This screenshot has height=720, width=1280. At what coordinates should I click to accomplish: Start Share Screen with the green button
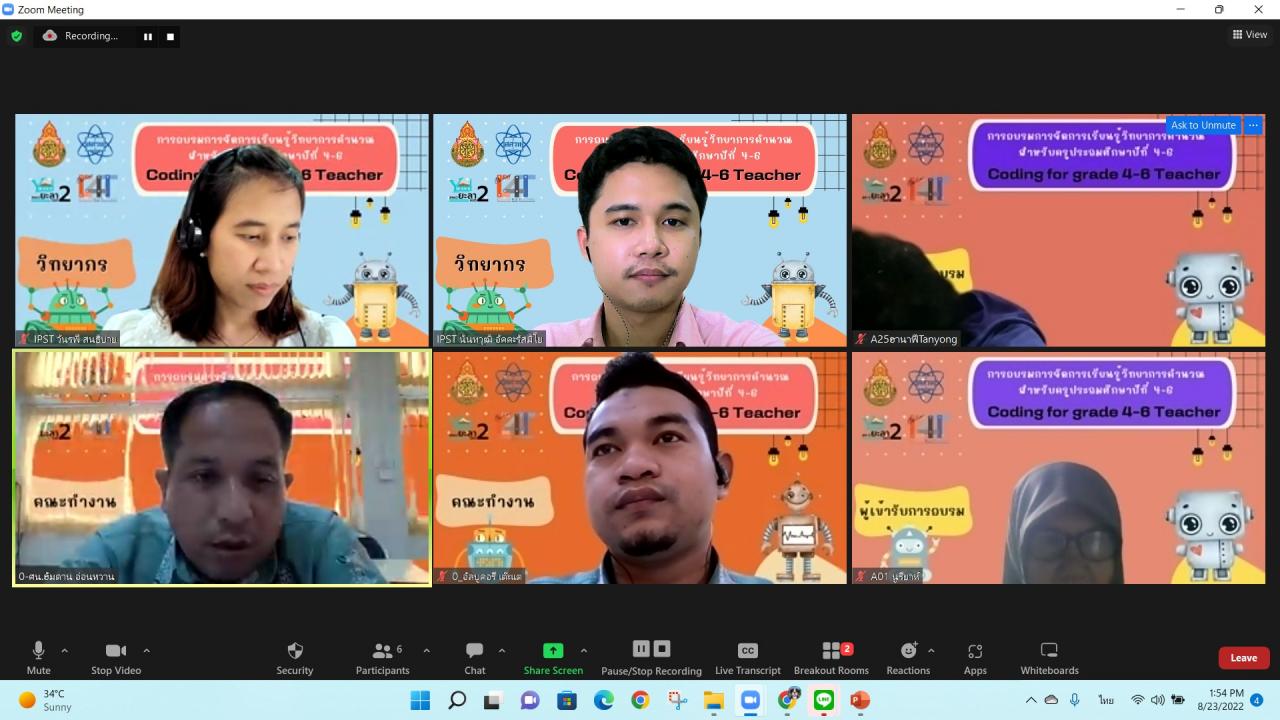[x=553, y=658]
